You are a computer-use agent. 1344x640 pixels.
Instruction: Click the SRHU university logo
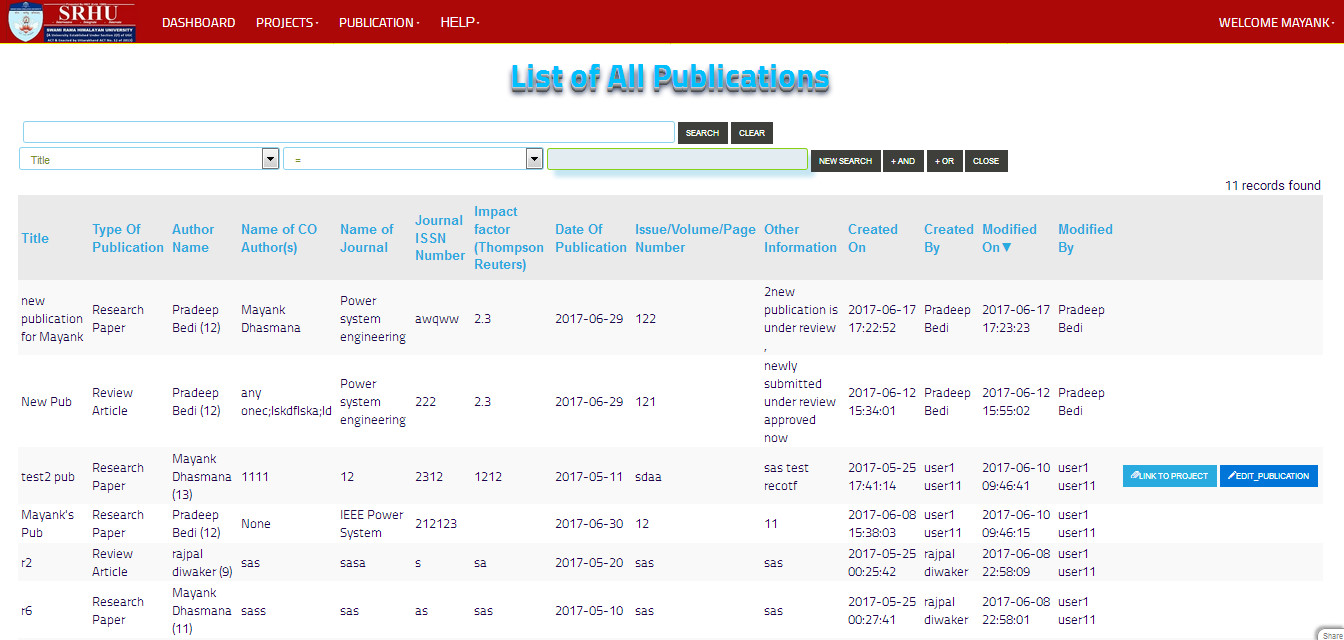(x=71, y=21)
